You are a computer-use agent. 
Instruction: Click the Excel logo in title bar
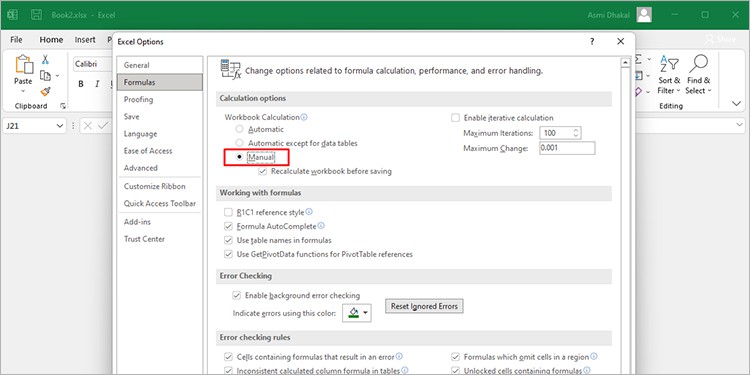point(13,15)
